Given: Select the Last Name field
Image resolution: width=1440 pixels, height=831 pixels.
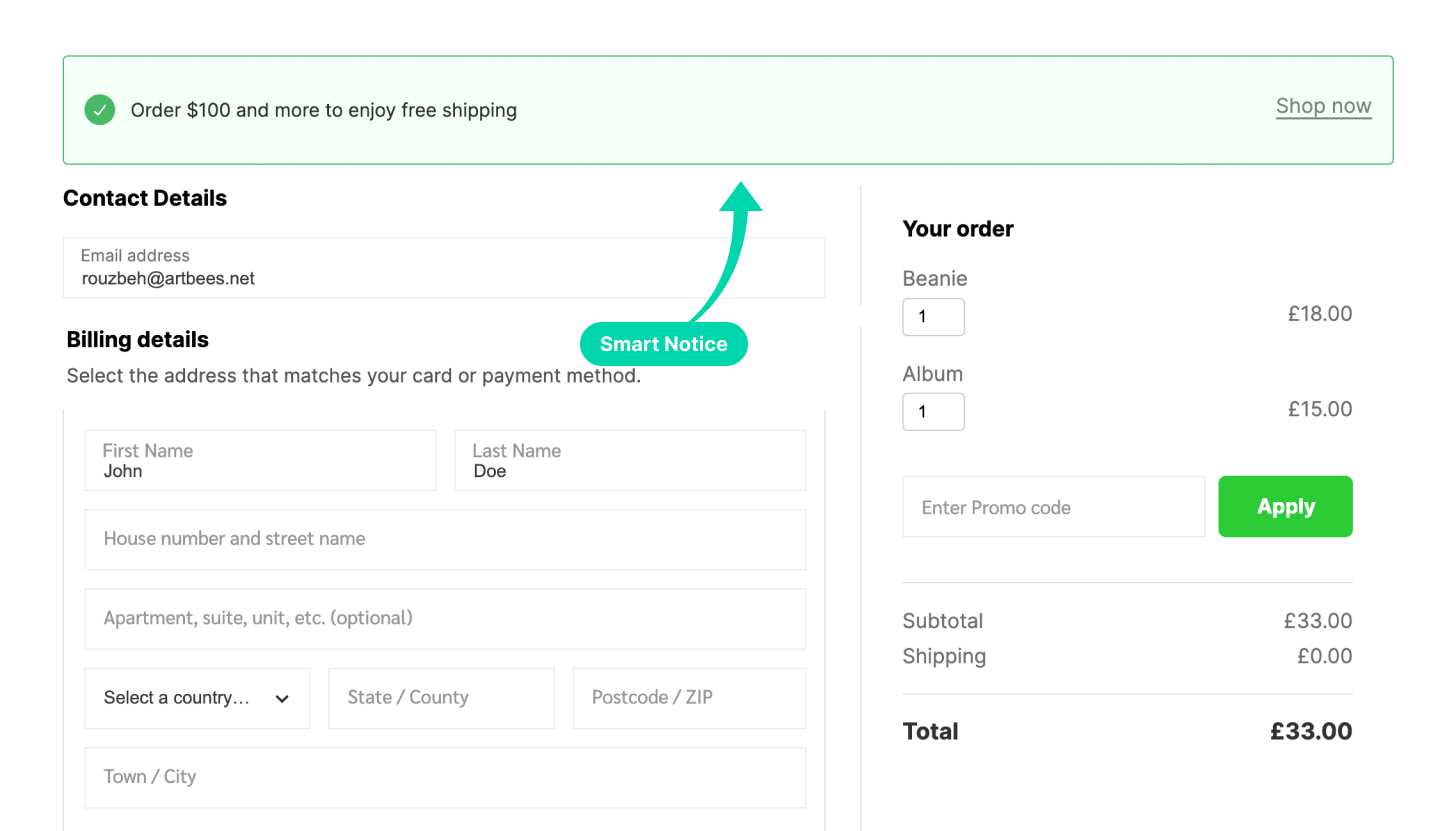Looking at the screenshot, I should click(630, 461).
